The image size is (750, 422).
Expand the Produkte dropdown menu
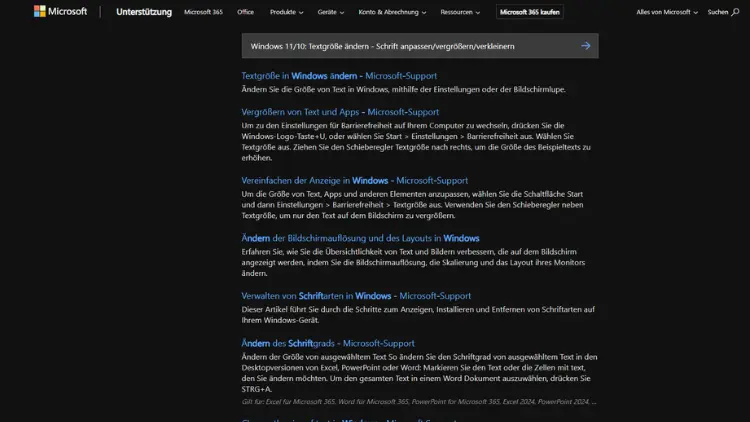click(x=286, y=12)
